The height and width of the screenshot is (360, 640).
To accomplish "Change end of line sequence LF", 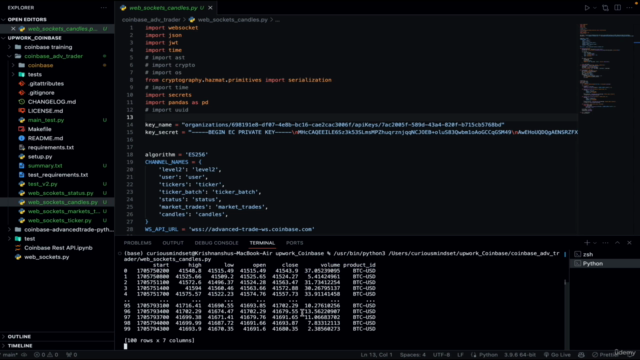I will 460,355.
